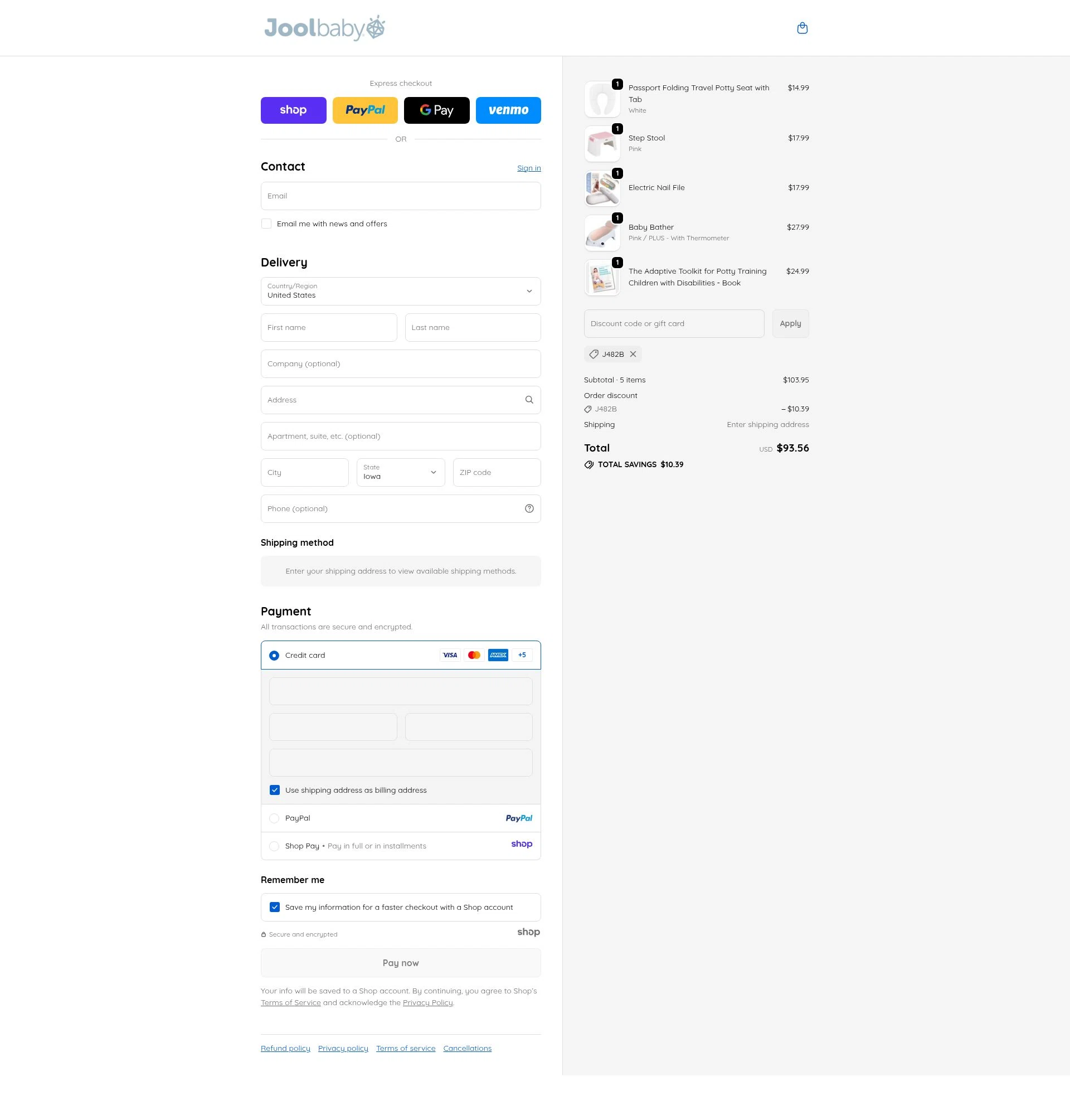Open the Country/Region dropdown

(x=400, y=291)
